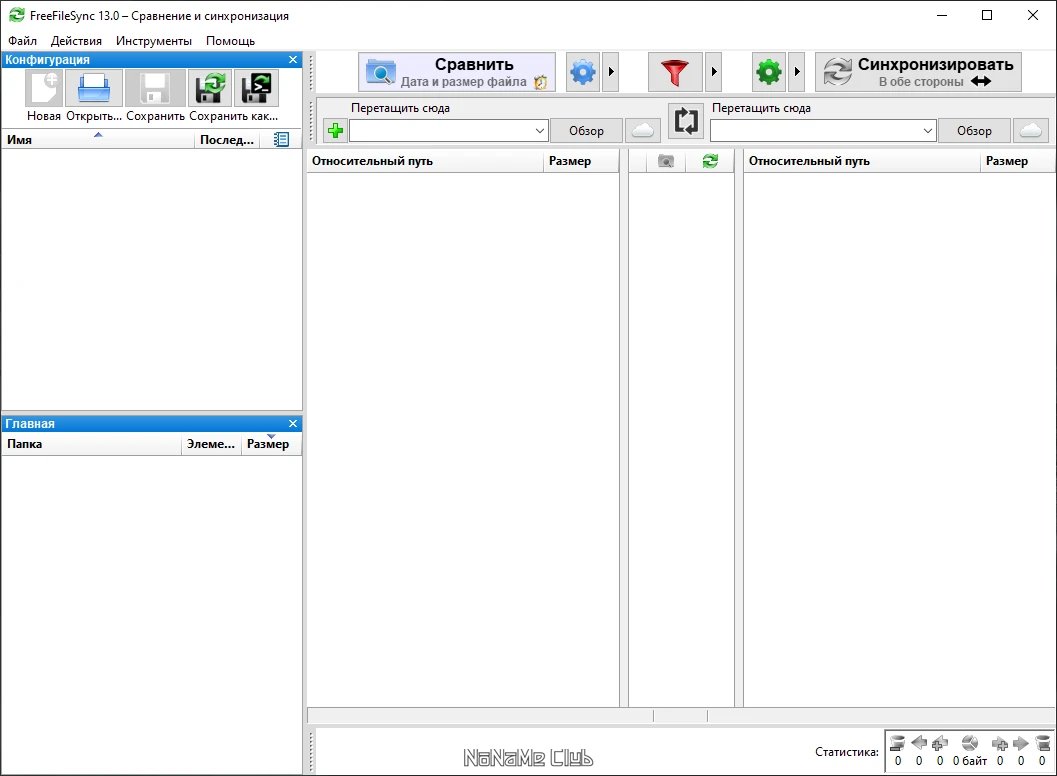Image resolution: width=1057 pixels, height=776 pixels.
Task: Open cloud access for right folder
Action: tap(1031, 130)
